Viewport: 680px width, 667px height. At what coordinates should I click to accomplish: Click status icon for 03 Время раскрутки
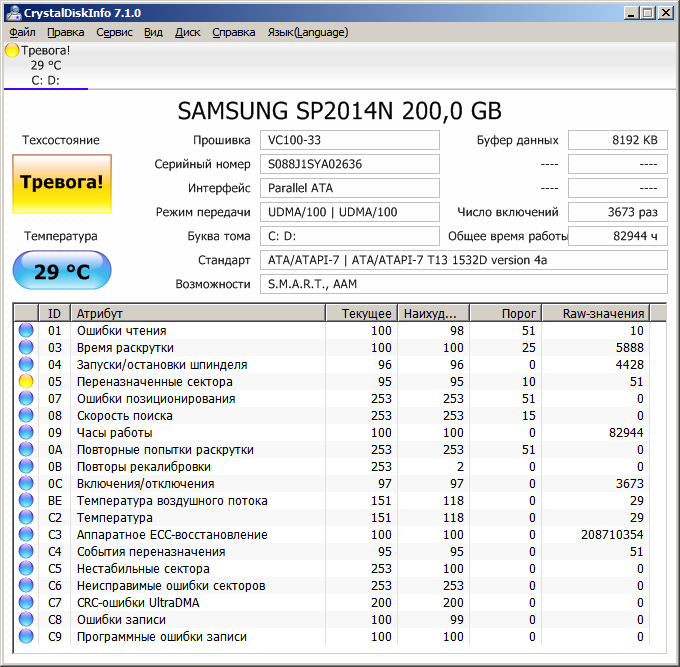coord(26,347)
